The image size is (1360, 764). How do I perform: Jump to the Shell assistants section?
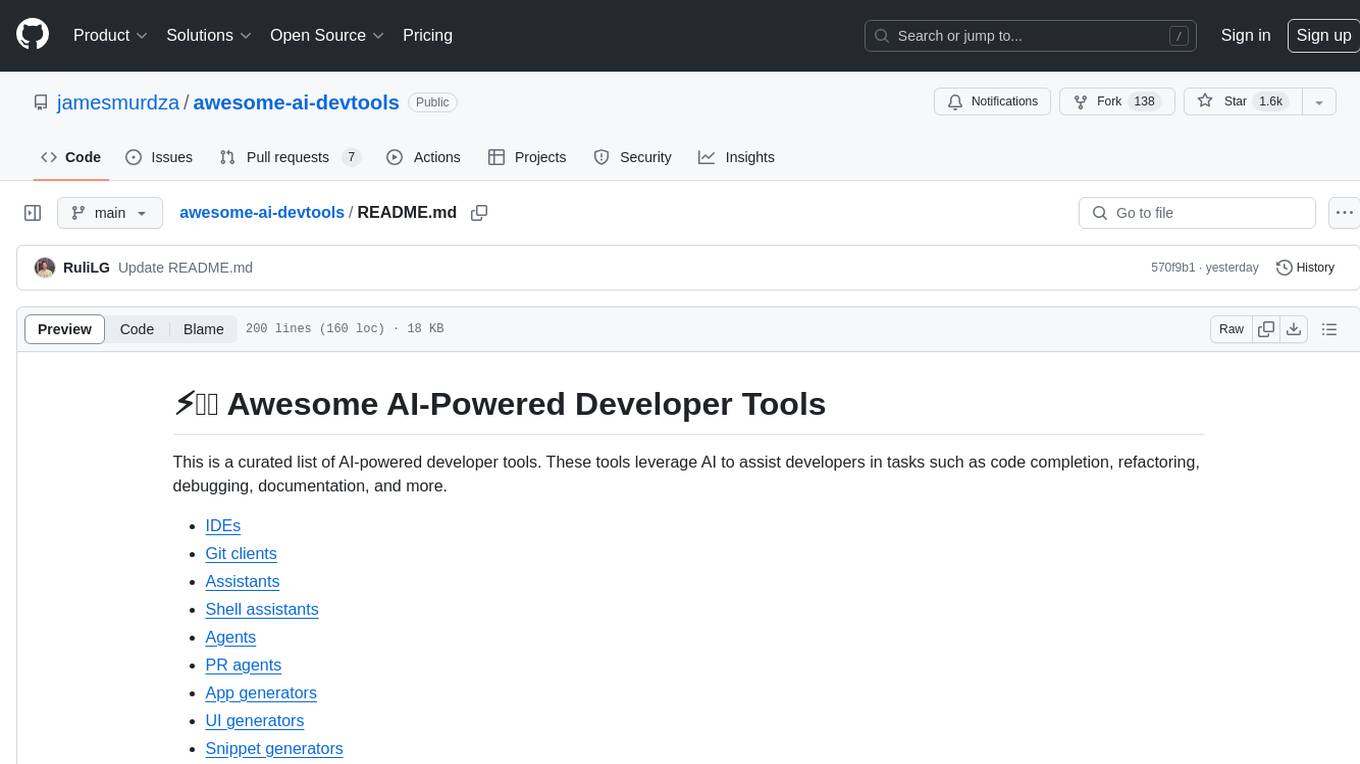(262, 610)
